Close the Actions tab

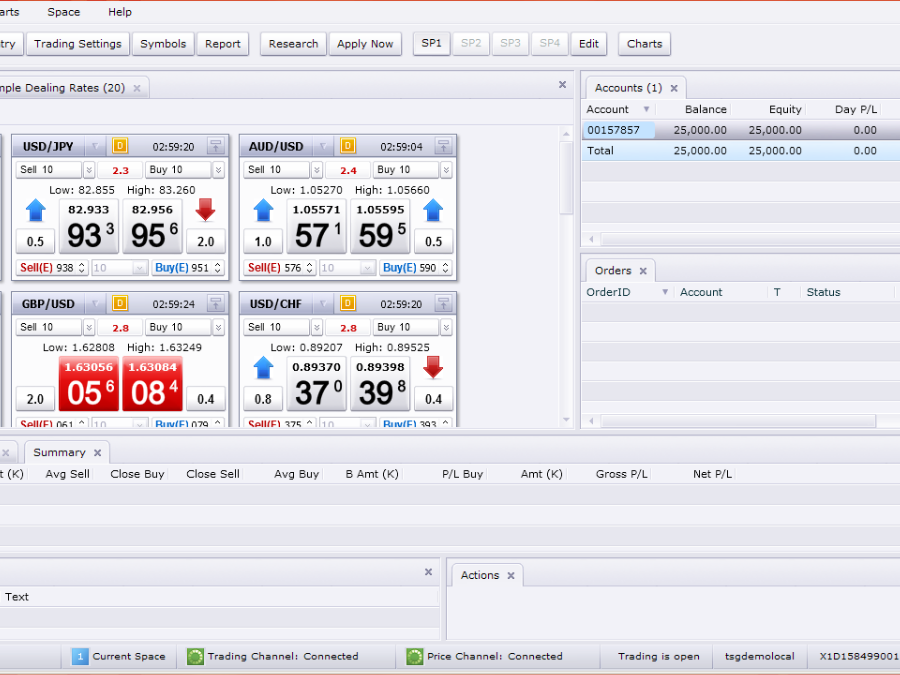(511, 576)
